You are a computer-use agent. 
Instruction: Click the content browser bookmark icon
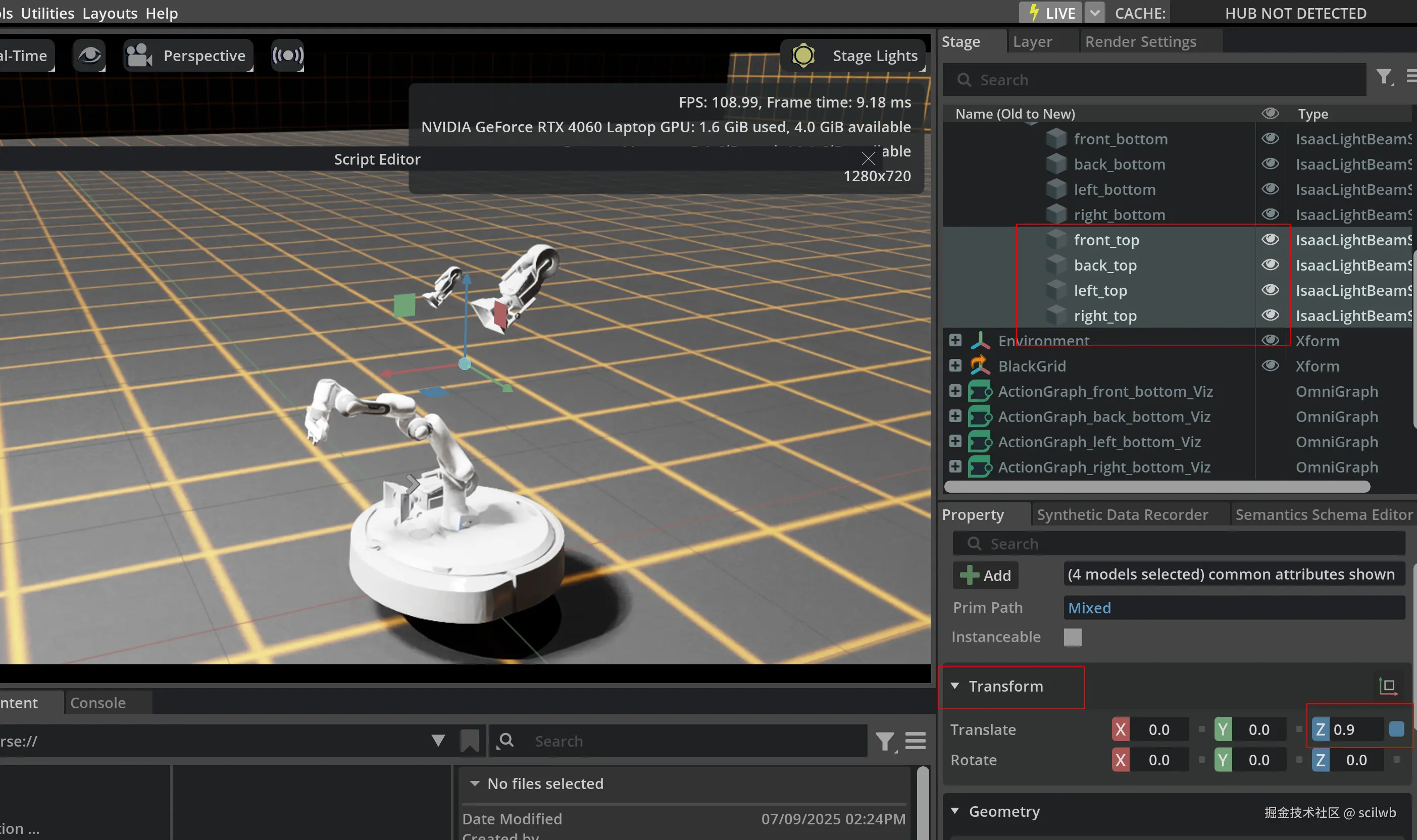click(469, 741)
